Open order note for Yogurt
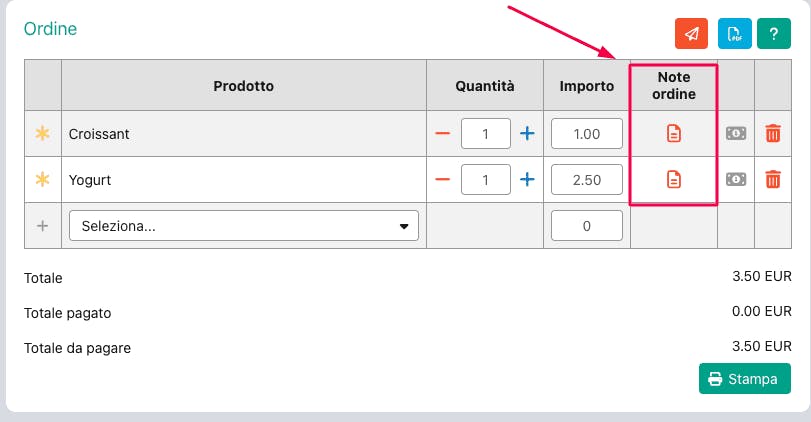Screen dimensions: 811x422 point(674,180)
